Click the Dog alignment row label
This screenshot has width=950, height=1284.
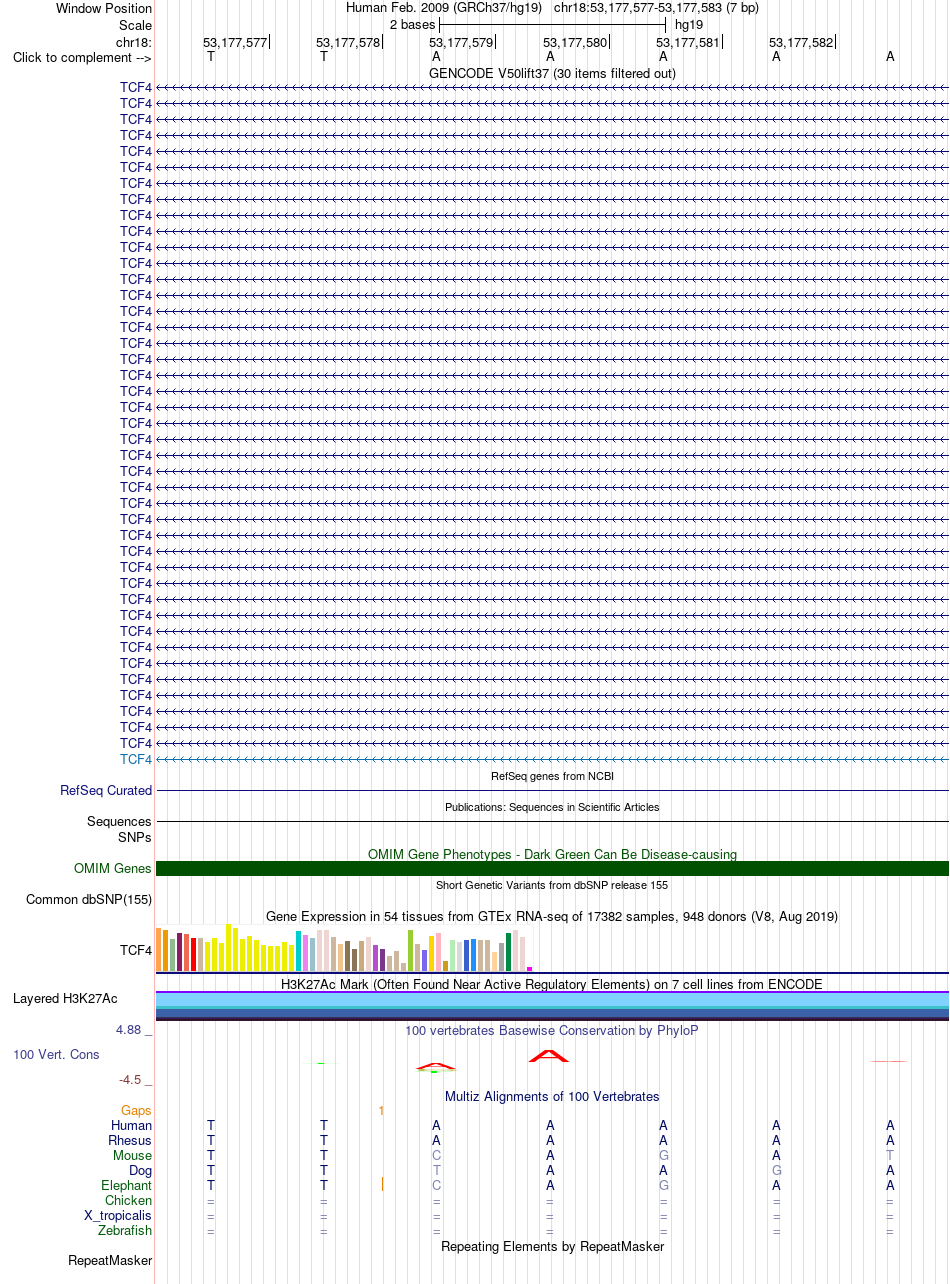pos(141,1170)
